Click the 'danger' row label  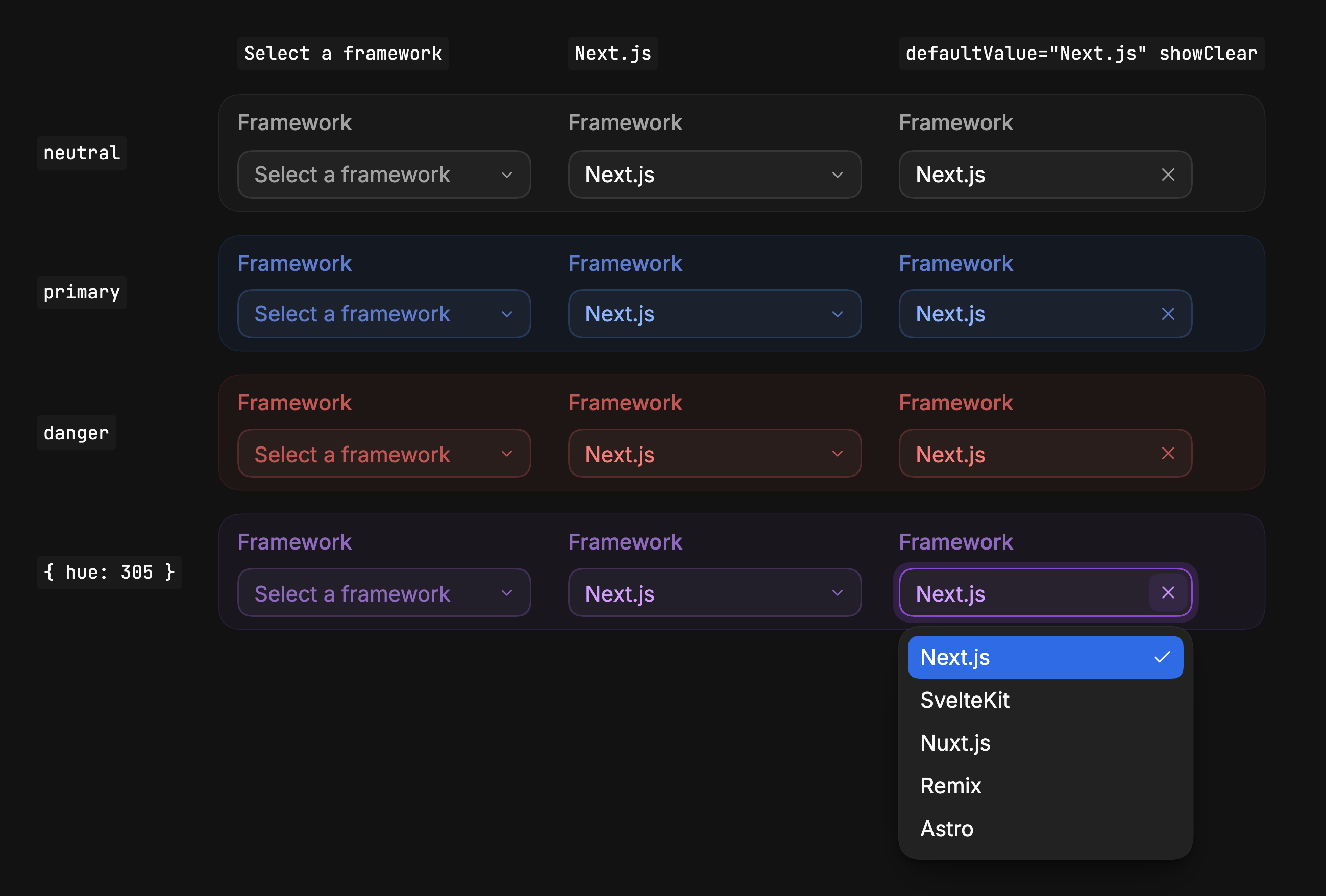coord(77,432)
